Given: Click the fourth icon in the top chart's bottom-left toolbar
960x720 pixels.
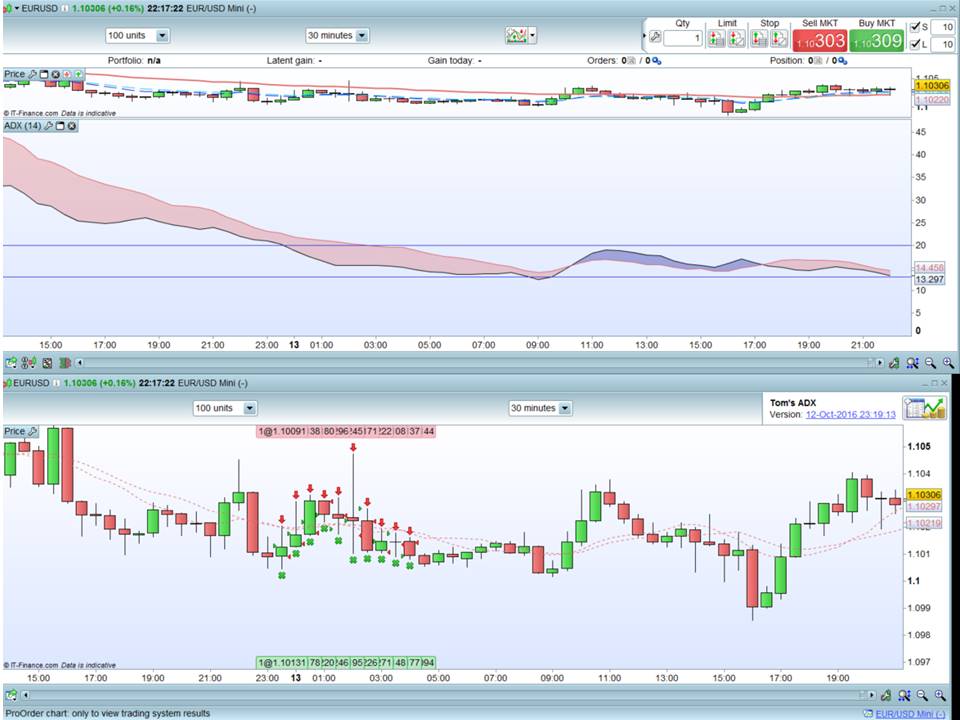Looking at the screenshot, I should coord(65,363).
